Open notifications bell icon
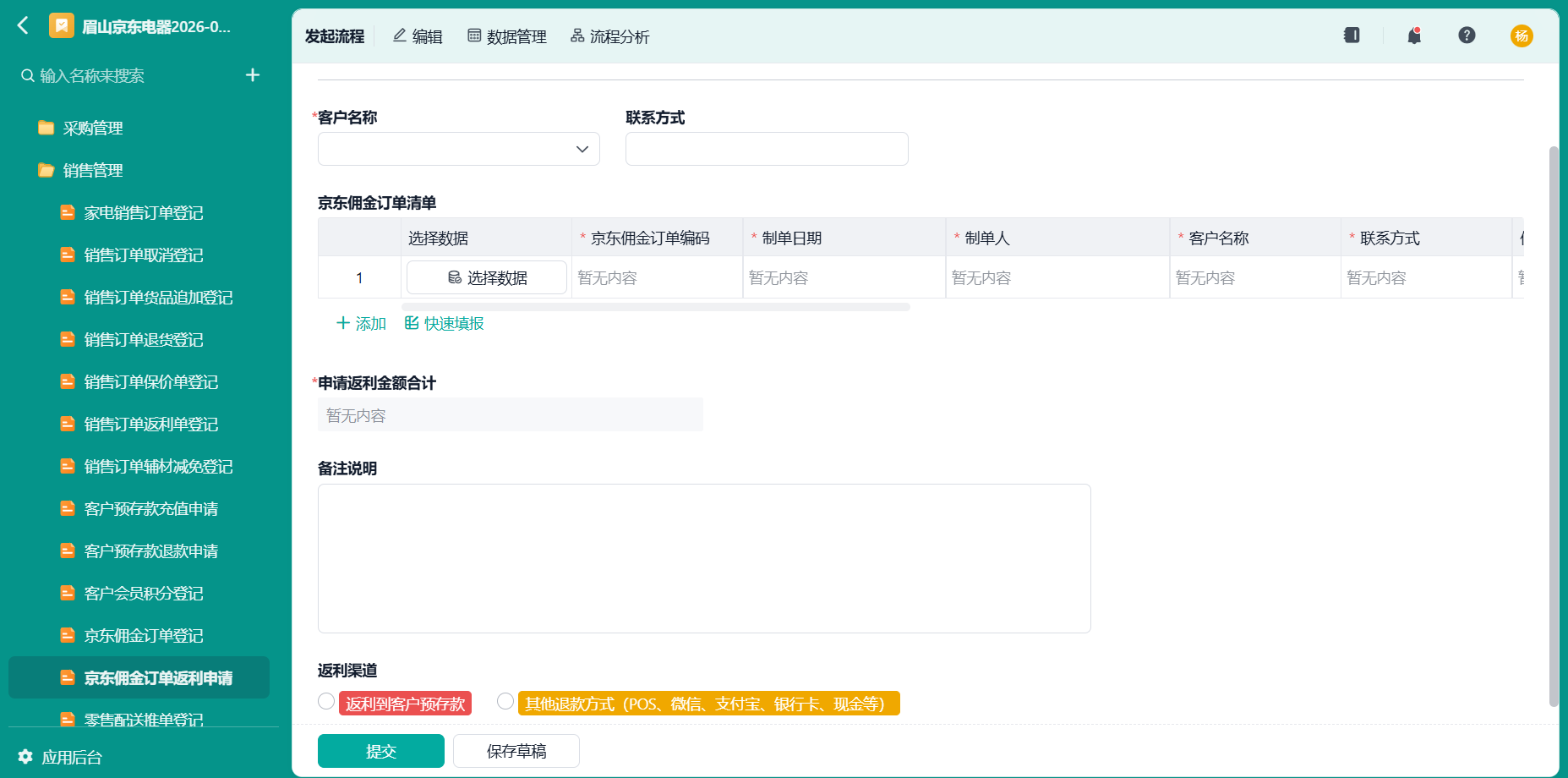This screenshot has width=1568, height=778. point(1414,36)
